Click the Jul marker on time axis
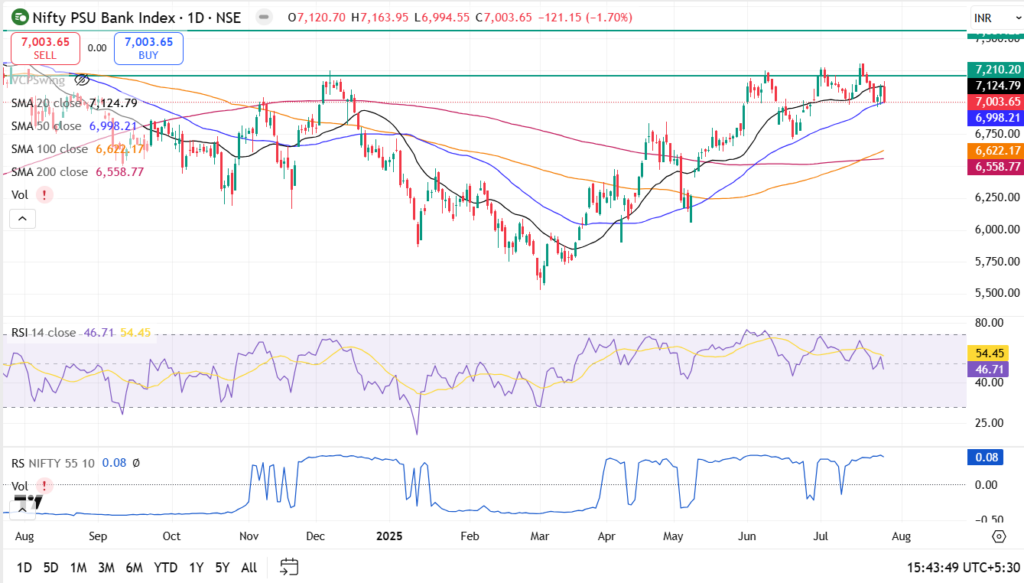The image size is (1024, 583). pos(820,536)
